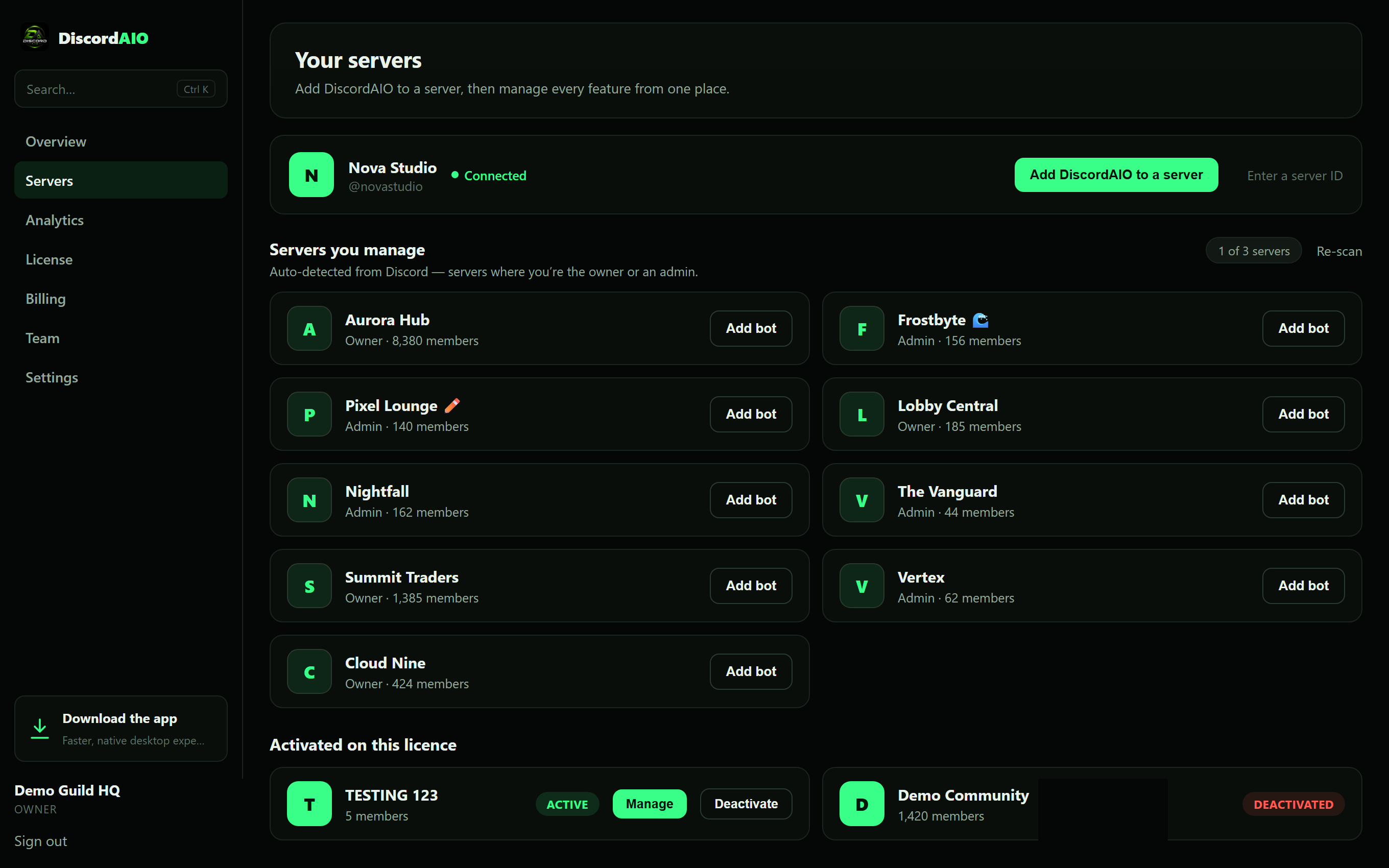
Task: Add bot to Aurora Hub
Action: 751,328
